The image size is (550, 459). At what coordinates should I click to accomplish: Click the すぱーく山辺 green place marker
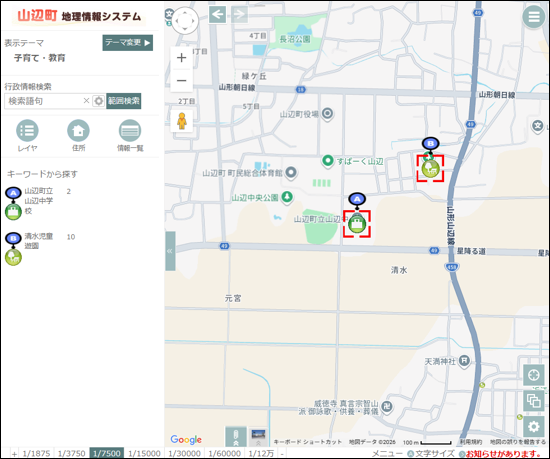pos(328,161)
